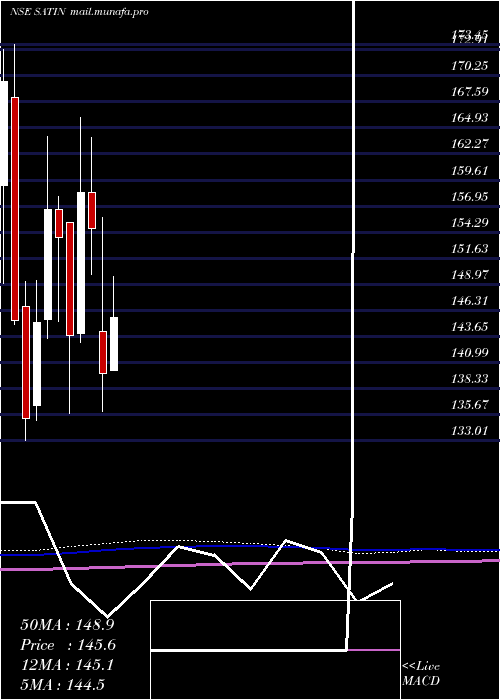Select the 133.01 price axis label

(470, 431)
